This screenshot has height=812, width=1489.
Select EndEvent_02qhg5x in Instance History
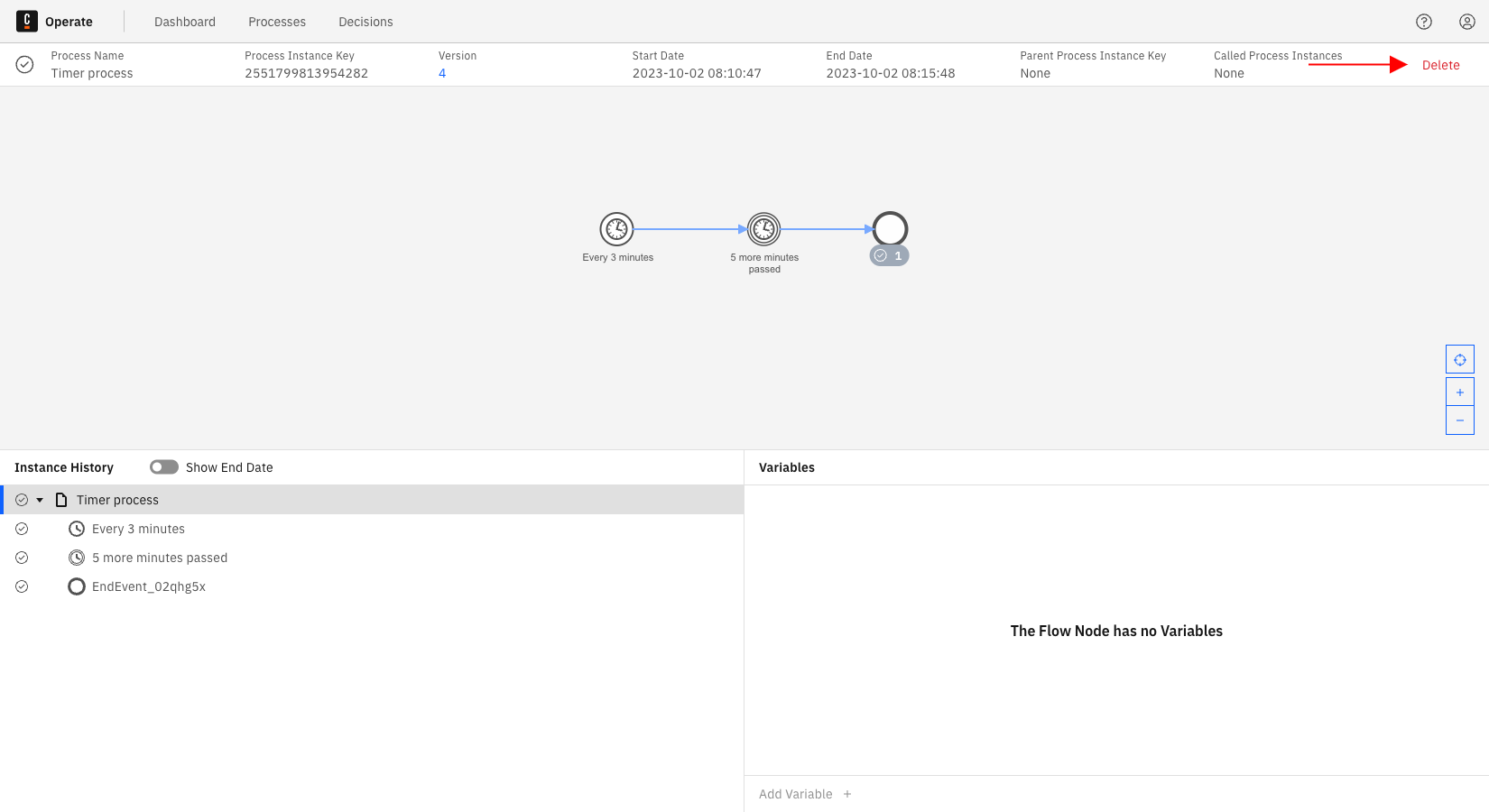coord(372,586)
